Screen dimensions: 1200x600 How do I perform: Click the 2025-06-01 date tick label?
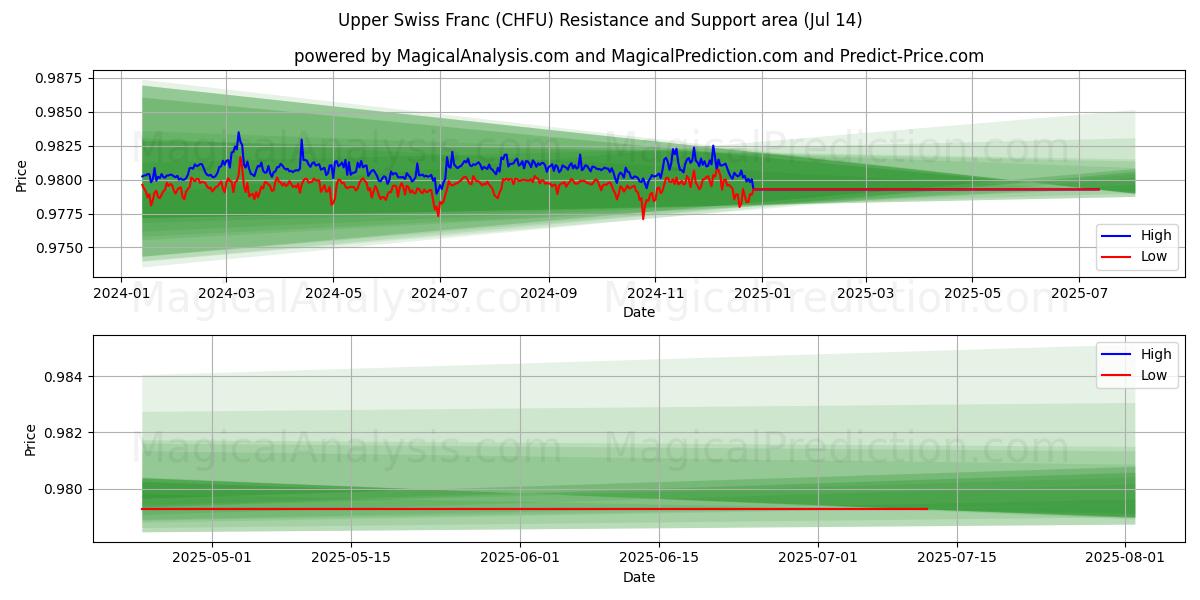point(520,559)
